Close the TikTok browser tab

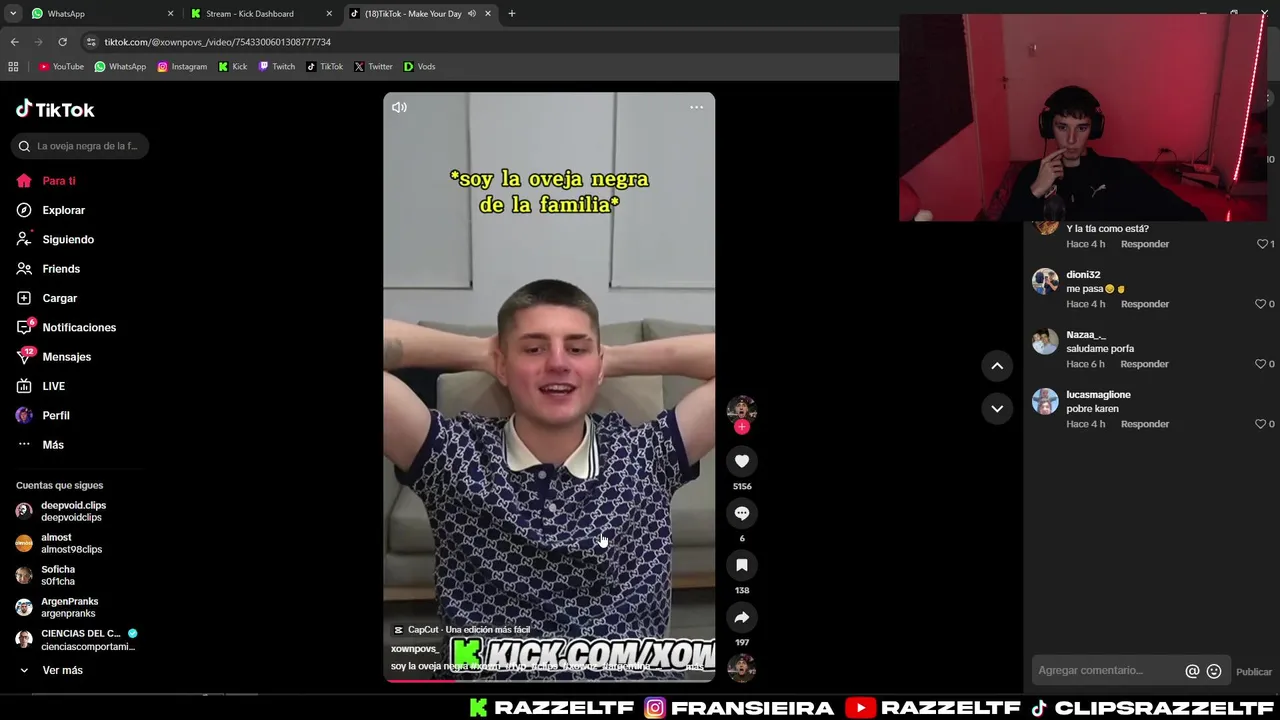(488, 14)
